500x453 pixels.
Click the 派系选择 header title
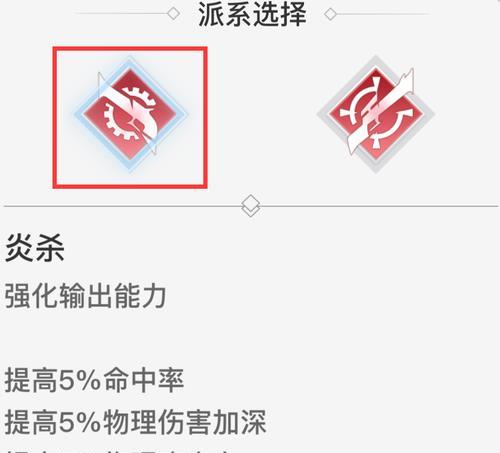pyautogui.click(x=252, y=14)
